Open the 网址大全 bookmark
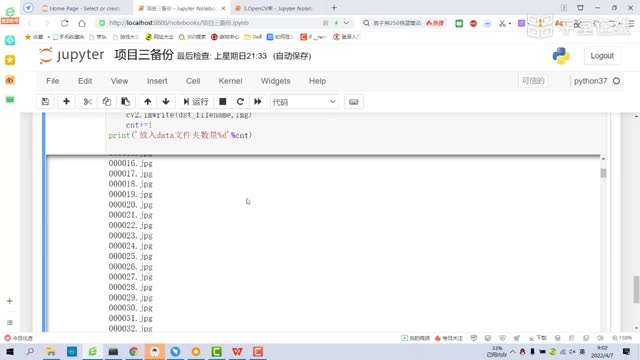Screen dimensions: 640x360 click(159, 37)
